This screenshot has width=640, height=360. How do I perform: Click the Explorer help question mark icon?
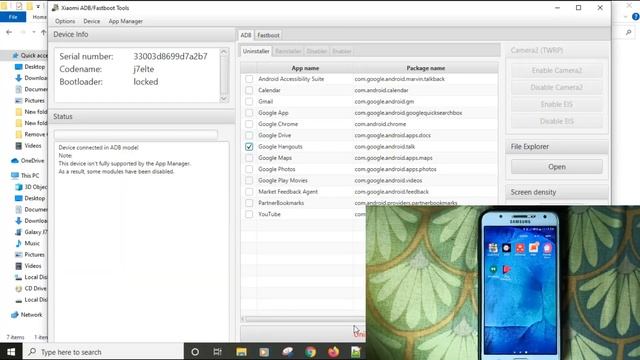pos(636,17)
